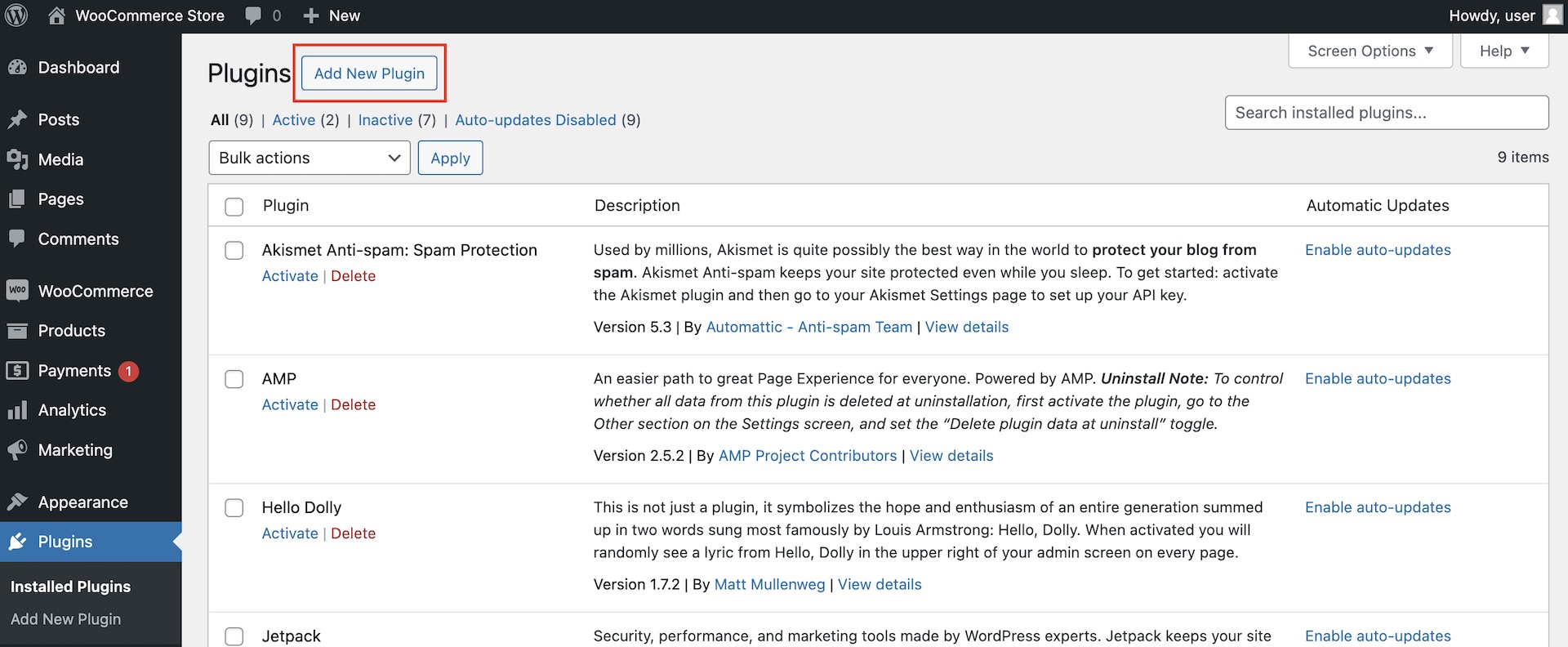Click the red Payments notification badge

128,372
